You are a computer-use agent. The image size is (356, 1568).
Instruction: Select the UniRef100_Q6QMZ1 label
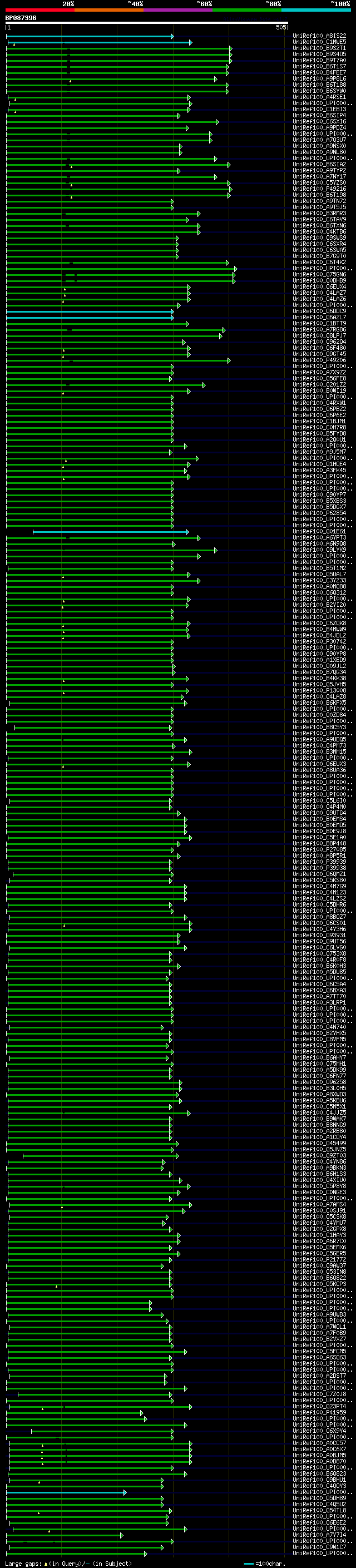pos(319,874)
